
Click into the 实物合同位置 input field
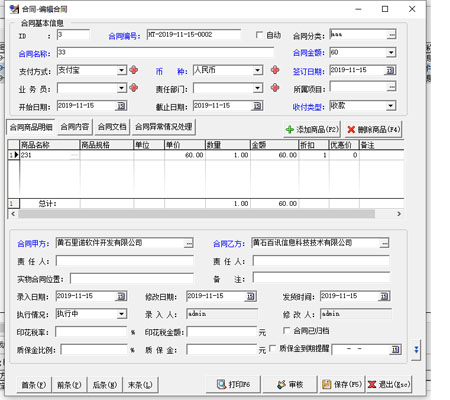pos(132,279)
